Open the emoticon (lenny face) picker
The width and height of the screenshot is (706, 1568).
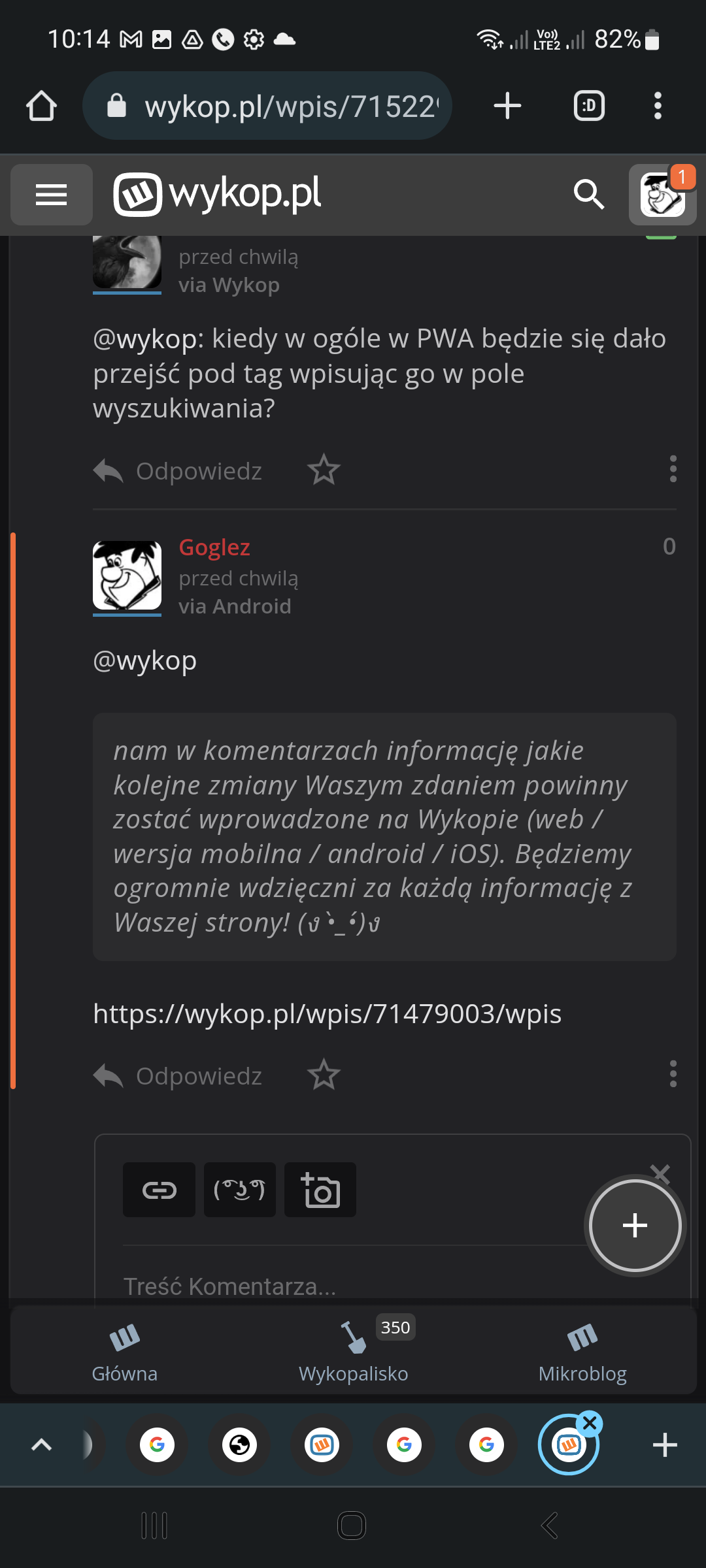coord(239,1190)
